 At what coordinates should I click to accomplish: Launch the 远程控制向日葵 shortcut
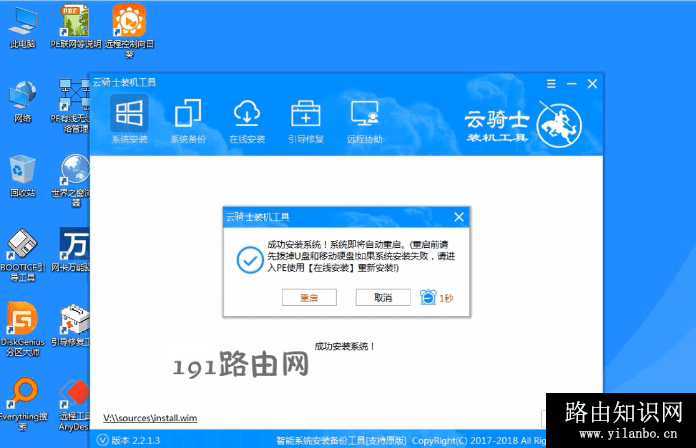[x=129, y=31]
